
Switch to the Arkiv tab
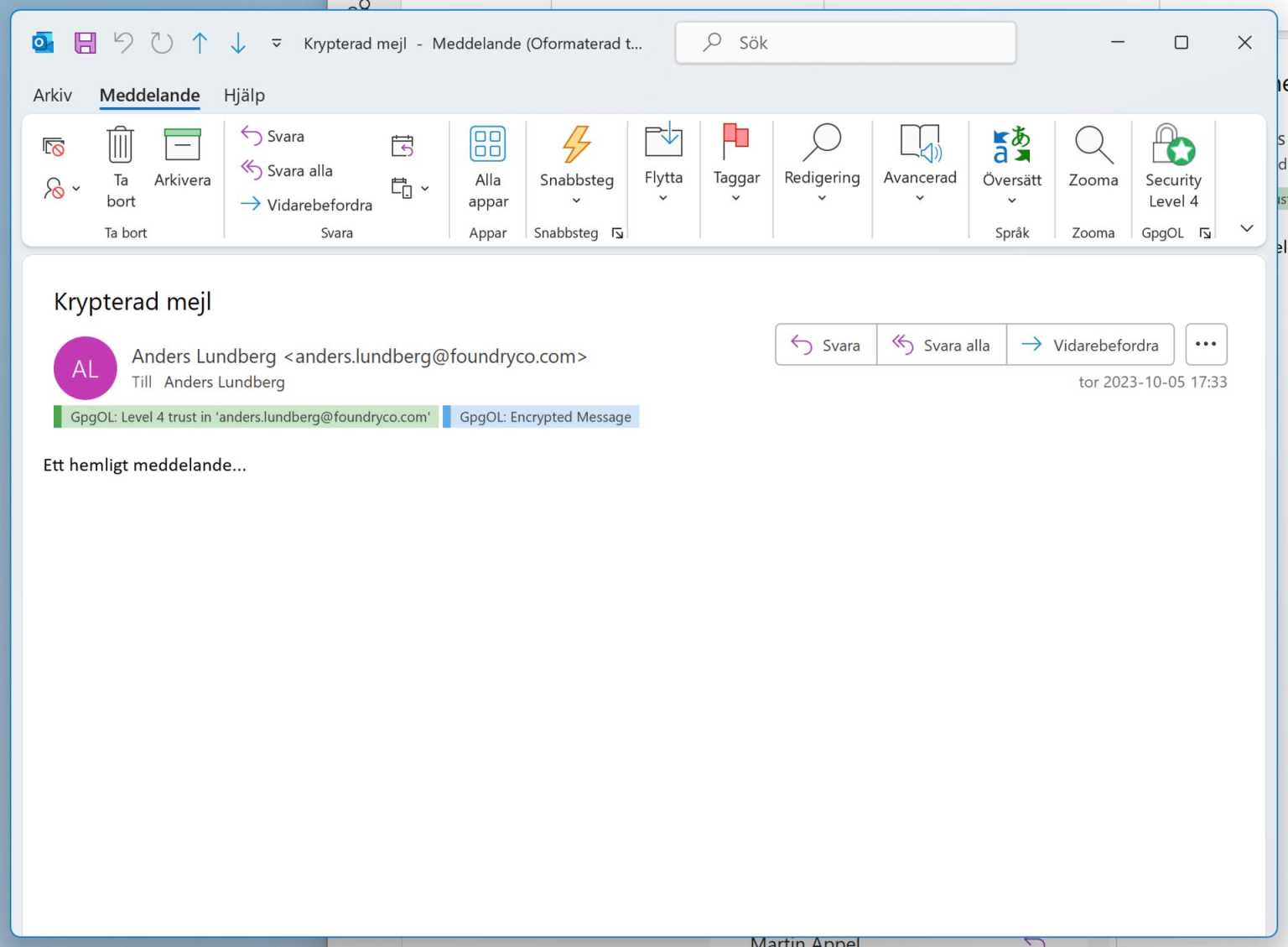click(52, 95)
